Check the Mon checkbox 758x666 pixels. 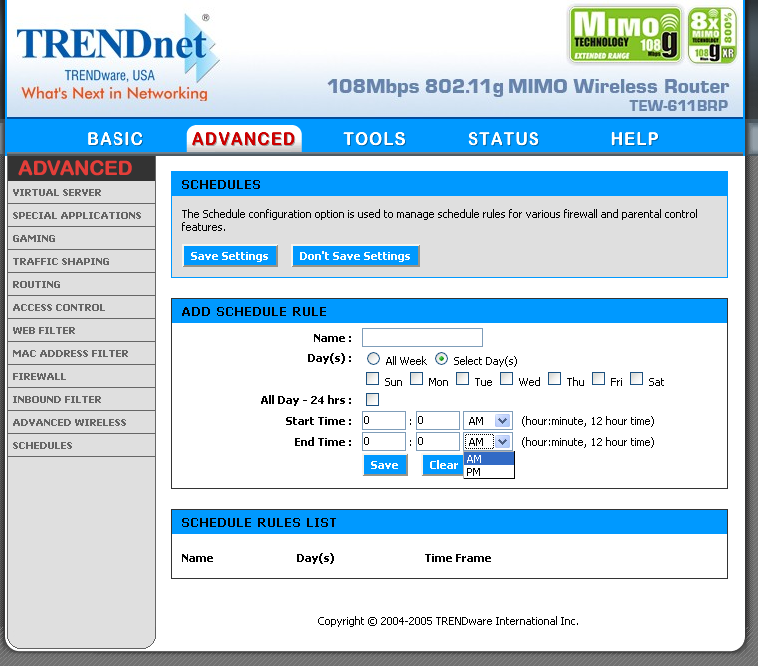[x=416, y=379]
